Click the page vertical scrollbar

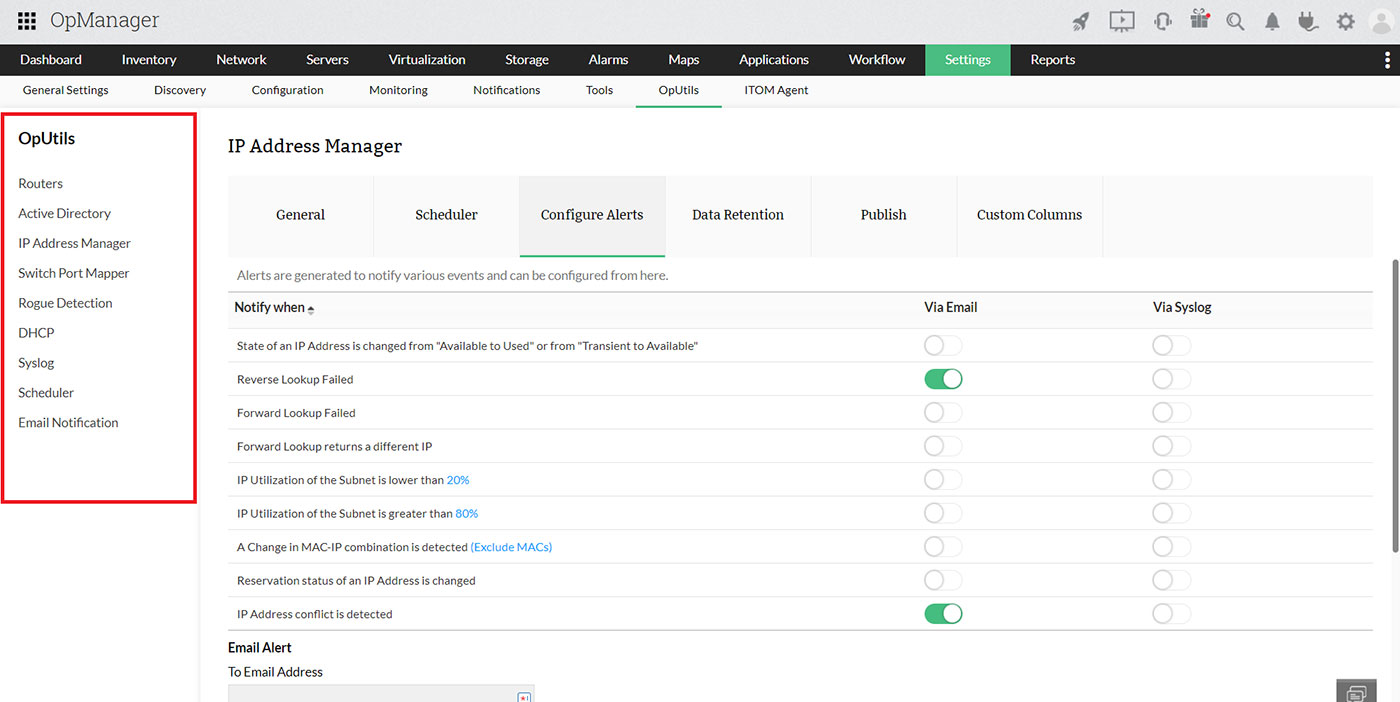(1395, 405)
